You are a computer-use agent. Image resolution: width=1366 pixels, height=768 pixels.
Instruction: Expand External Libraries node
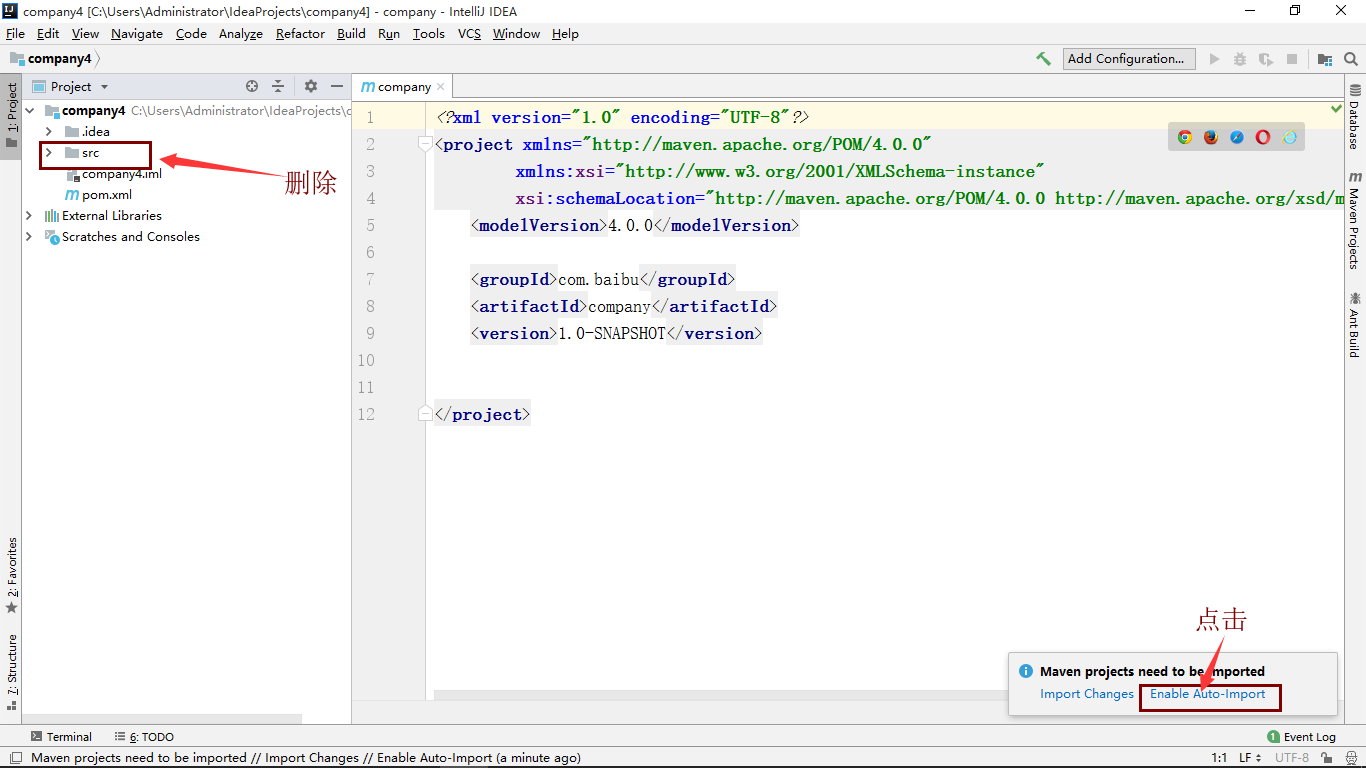point(29,216)
